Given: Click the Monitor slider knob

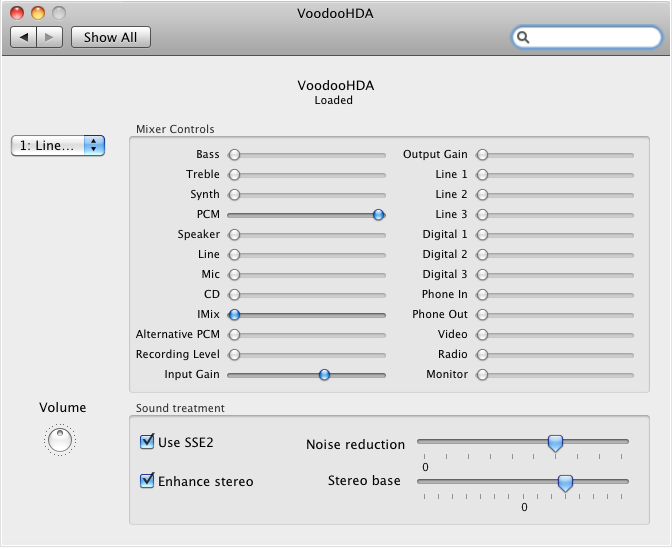Looking at the screenshot, I should (482, 375).
